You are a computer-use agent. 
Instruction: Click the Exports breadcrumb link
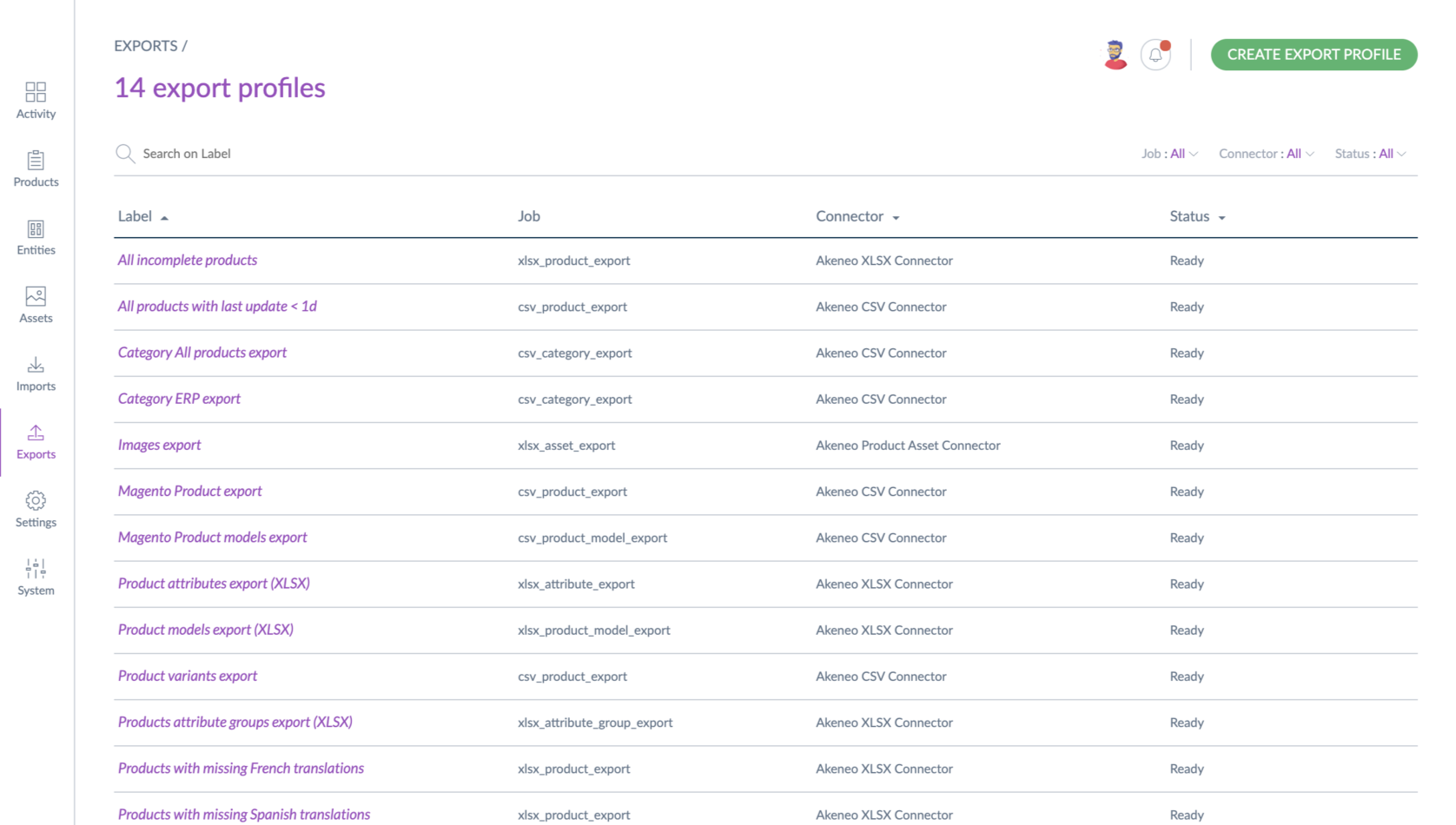coord(146,46)
